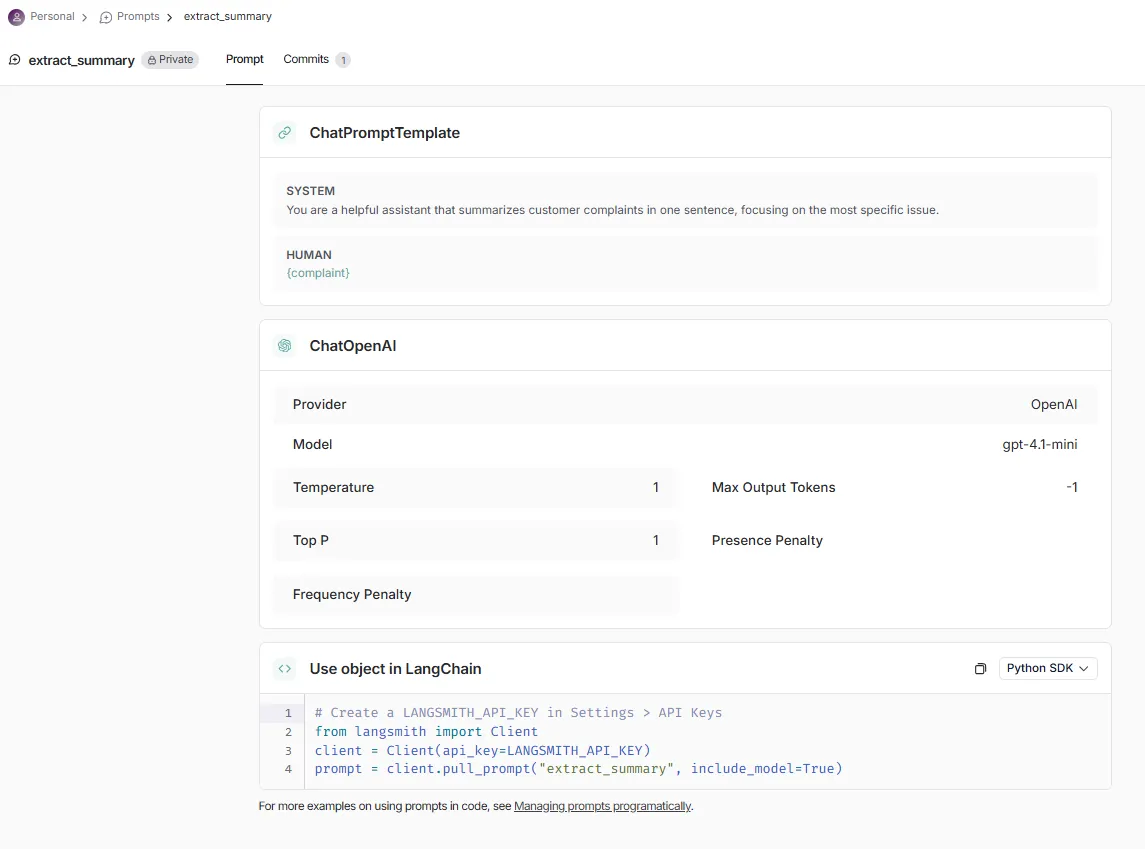1145x849 pixels.
Task: Click line 4 of the LangChain code snippet
Action: [578, 768]
